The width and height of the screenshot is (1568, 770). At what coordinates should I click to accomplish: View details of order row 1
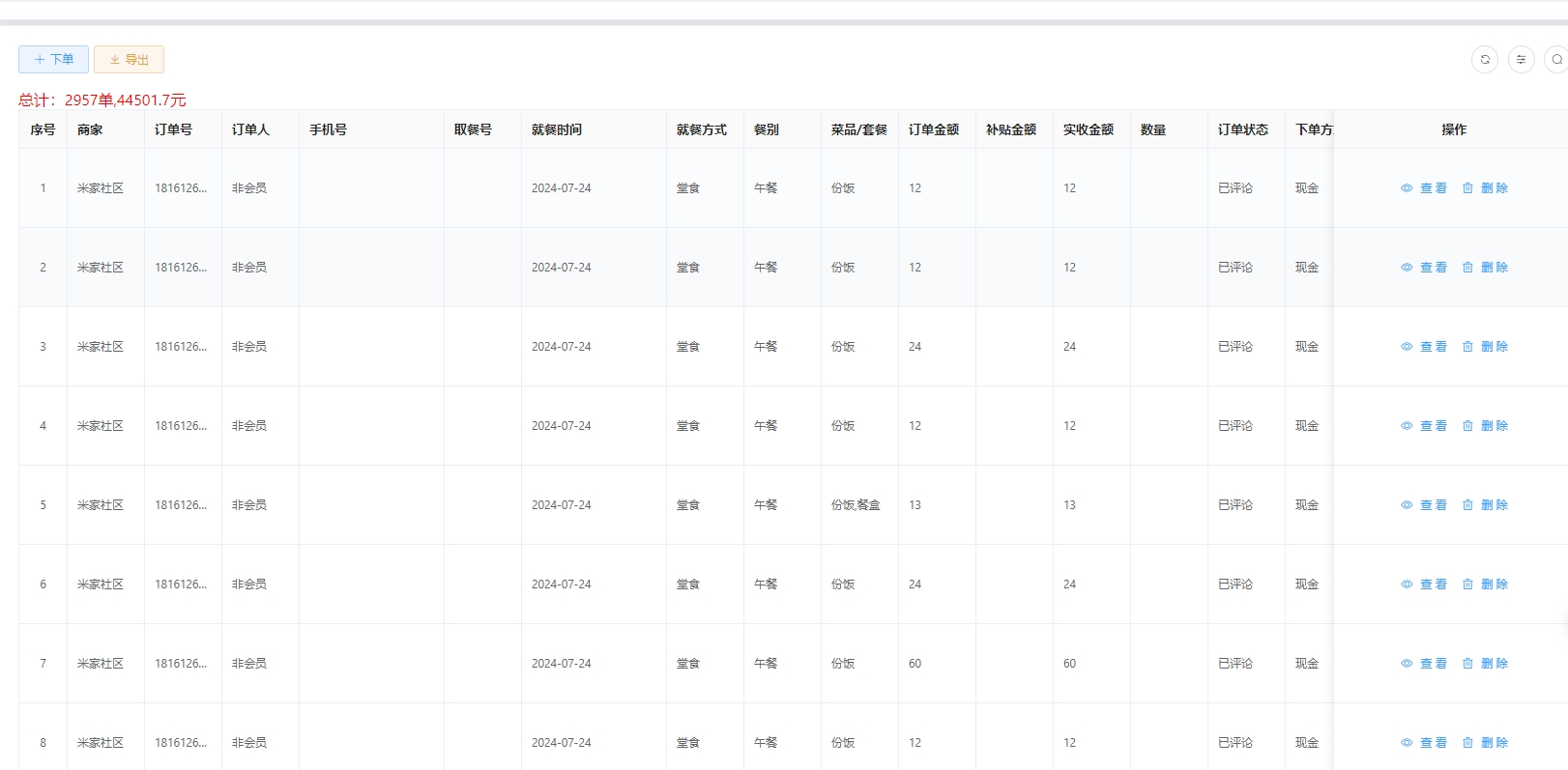click(1424, 188)
